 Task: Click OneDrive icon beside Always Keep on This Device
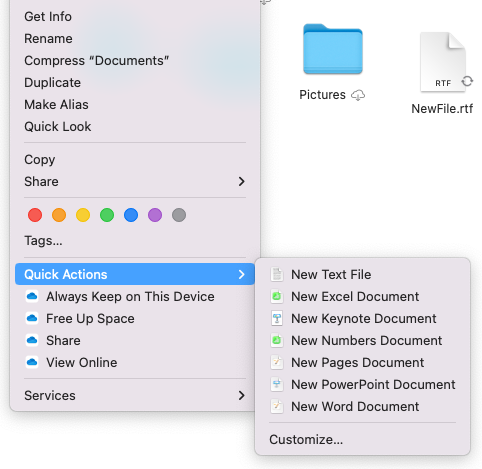(x=32, y=296)
